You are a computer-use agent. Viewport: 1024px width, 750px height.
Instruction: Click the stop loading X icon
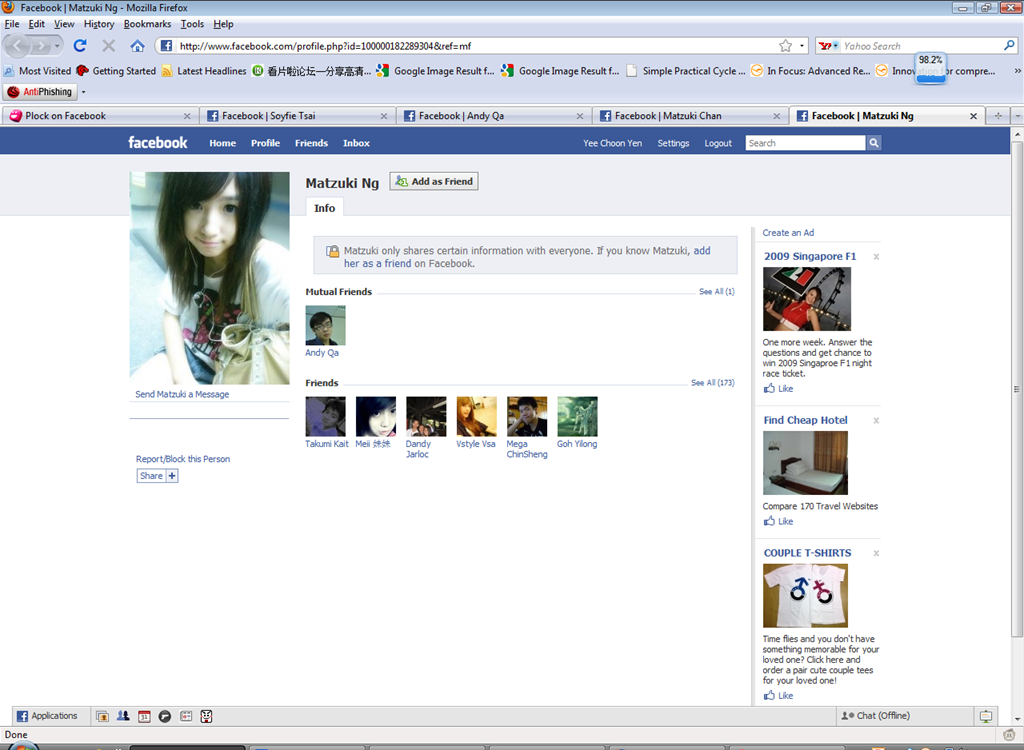[x=108, y=46]
